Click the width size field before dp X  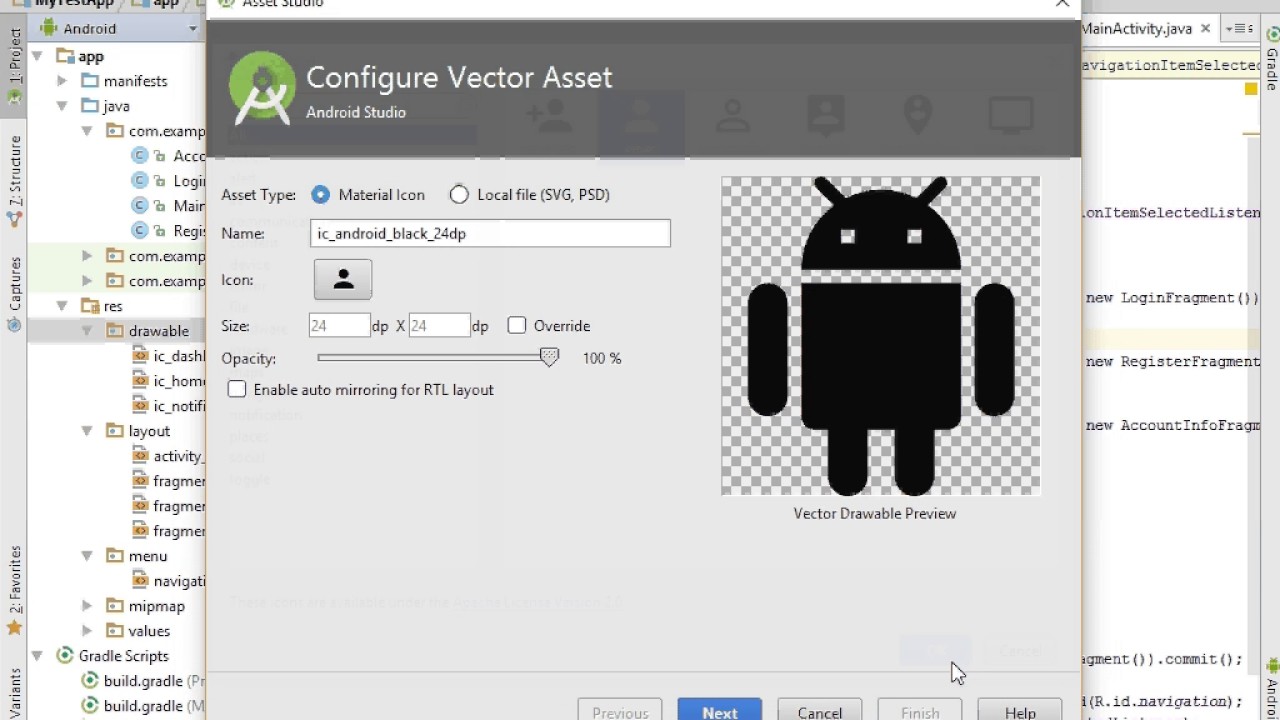(339, 325)
